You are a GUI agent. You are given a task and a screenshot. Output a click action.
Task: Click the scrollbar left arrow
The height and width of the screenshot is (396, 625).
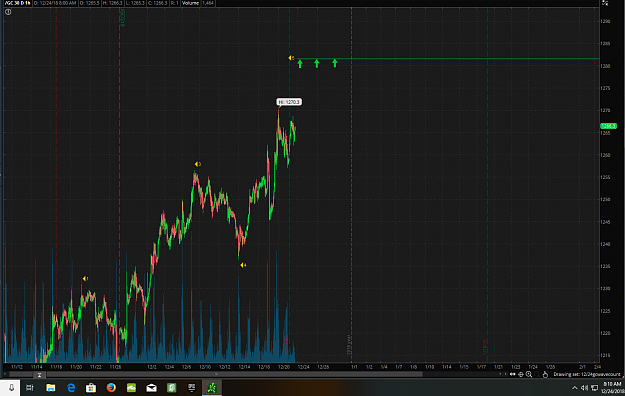5,374
